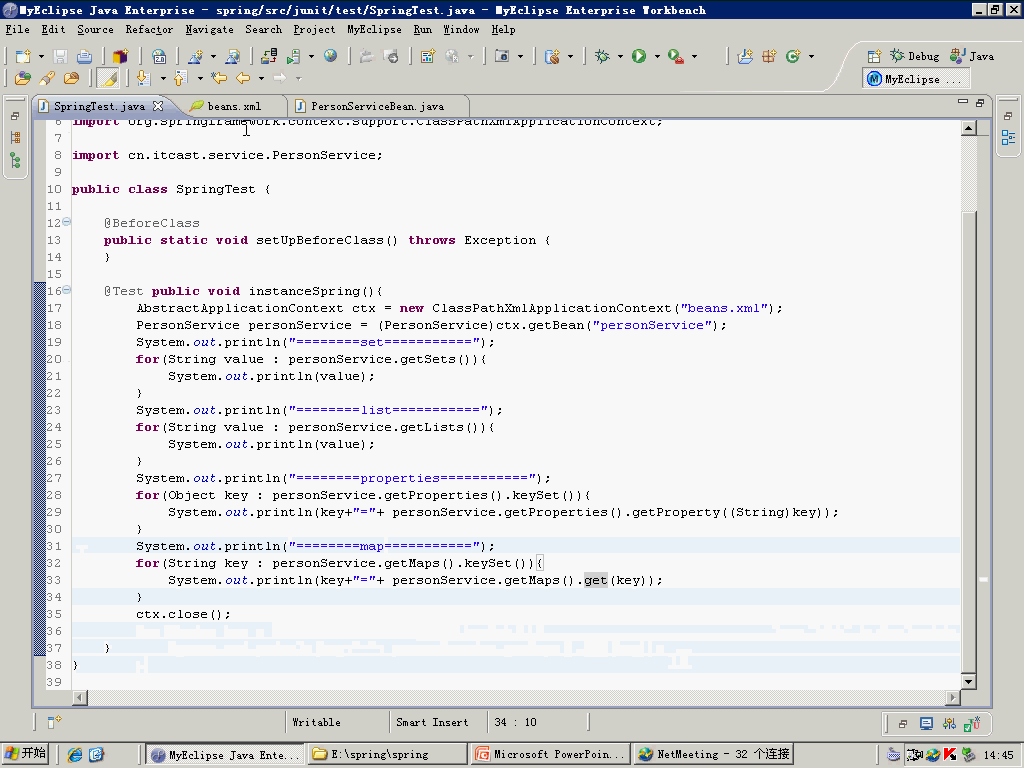Viewport: 1024px width, 768px height.
Task: Switch to the Java perspective
Action: click(972, 56)
